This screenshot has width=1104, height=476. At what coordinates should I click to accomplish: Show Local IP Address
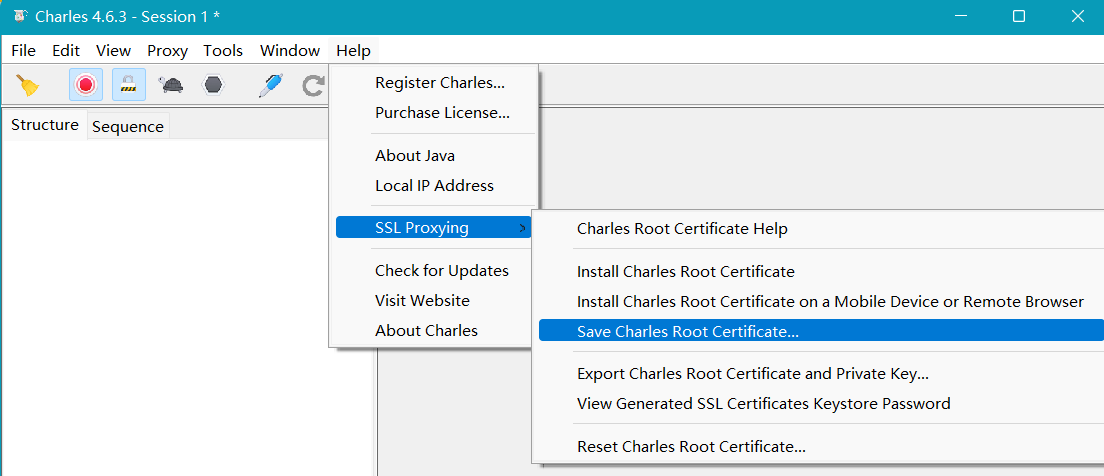tap(434, 186)
